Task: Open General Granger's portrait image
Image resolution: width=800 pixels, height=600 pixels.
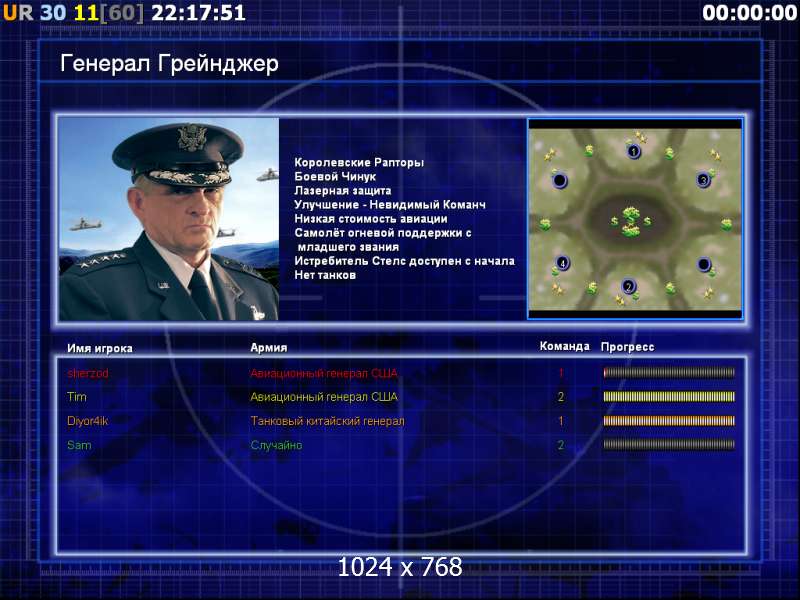Action: tap(169, 219)
